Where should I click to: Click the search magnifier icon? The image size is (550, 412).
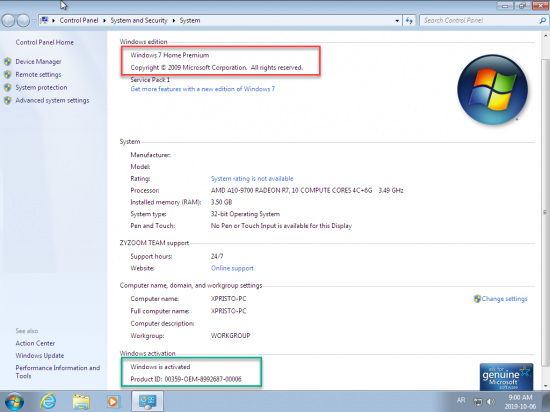click(542, 21)
